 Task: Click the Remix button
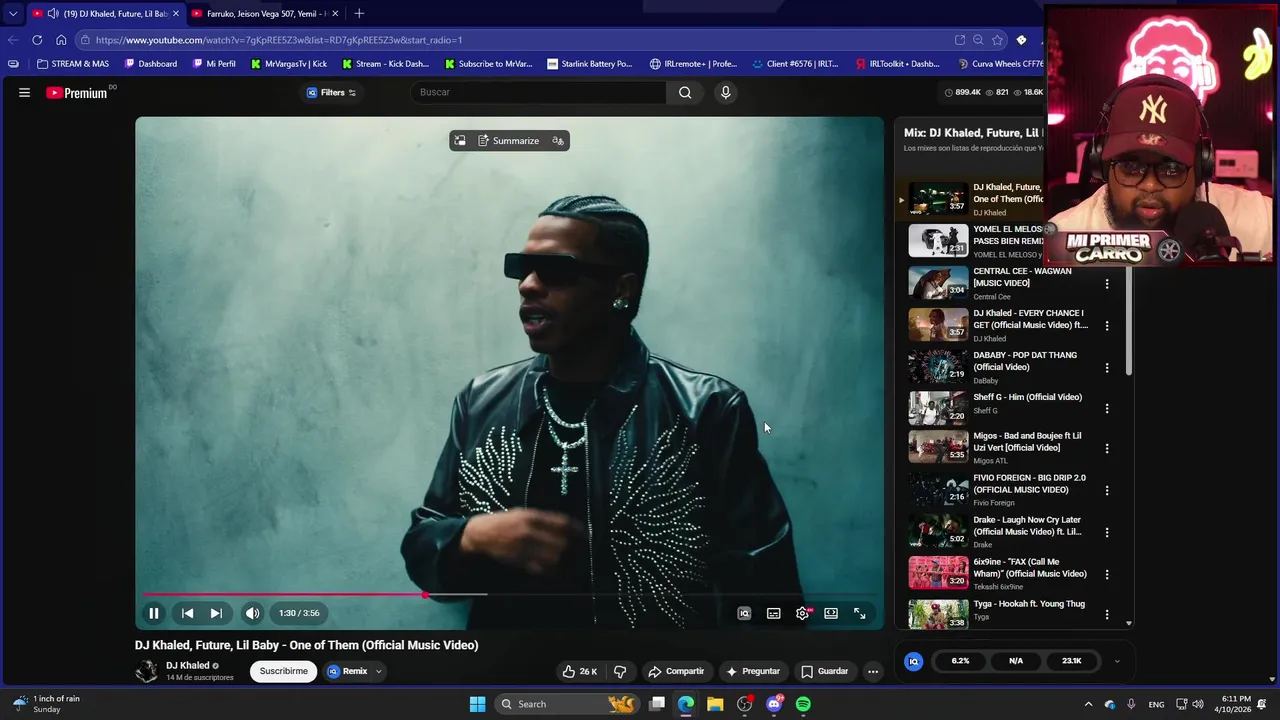[348, 671]
